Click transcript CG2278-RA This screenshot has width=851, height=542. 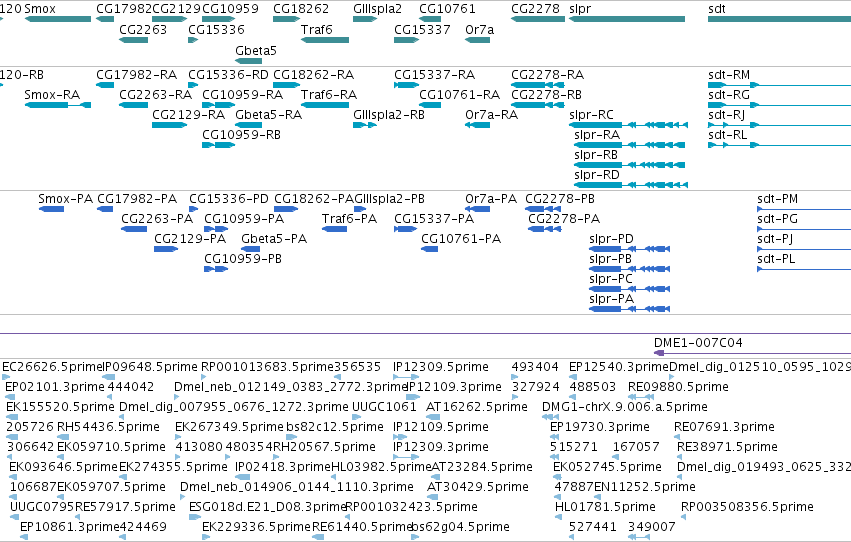point(538,85)
